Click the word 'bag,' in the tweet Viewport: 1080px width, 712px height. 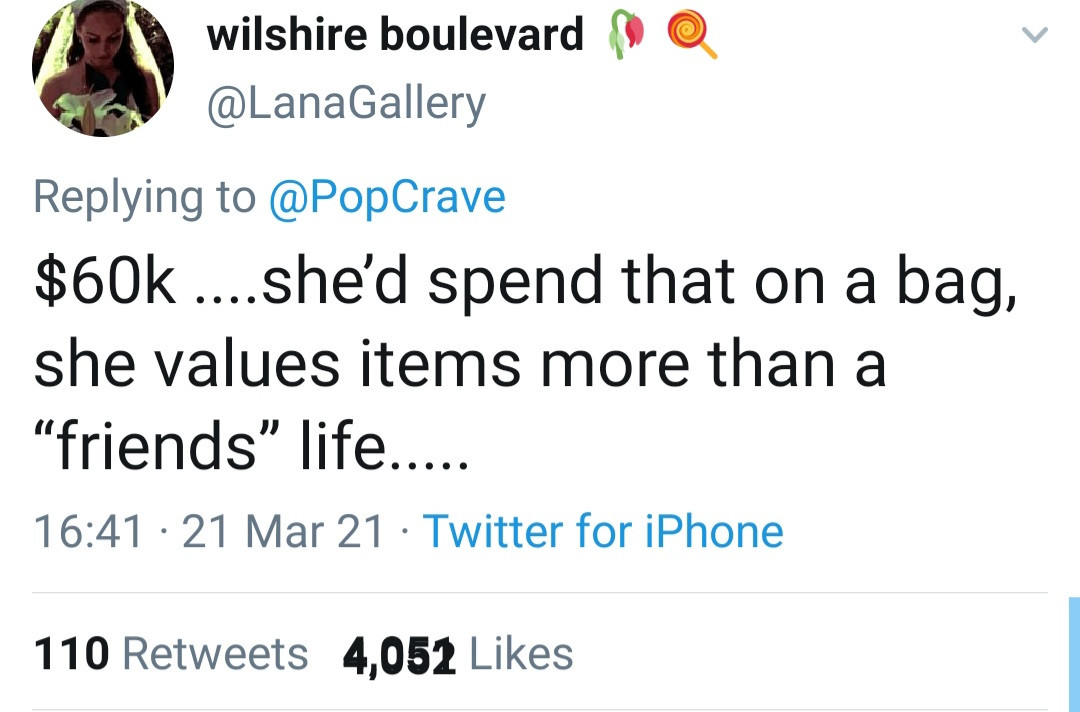957,282
